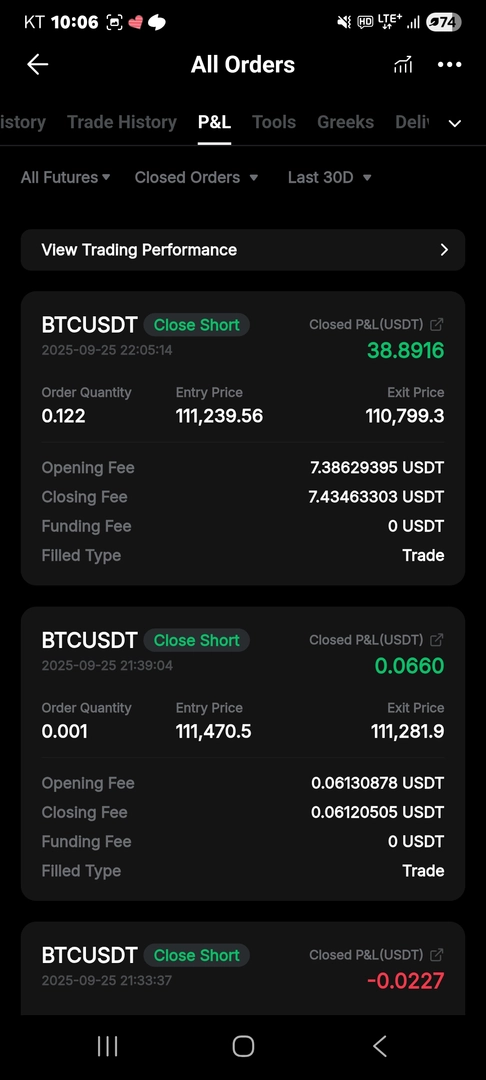The height and width of the screenshot is (1080, 486).
Task: Open the chart analytics icon in header
Action: point(403,65)
